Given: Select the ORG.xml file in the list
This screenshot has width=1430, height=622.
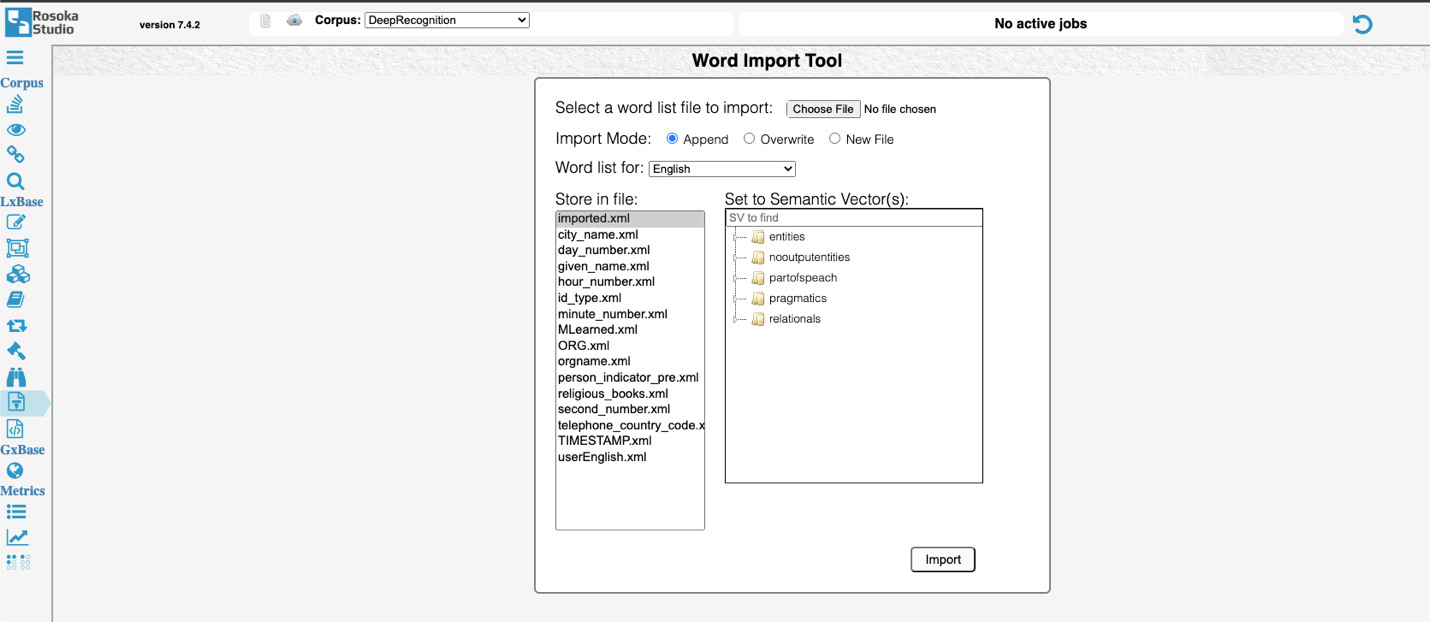Looking at the screenshot, I should 583,345.
